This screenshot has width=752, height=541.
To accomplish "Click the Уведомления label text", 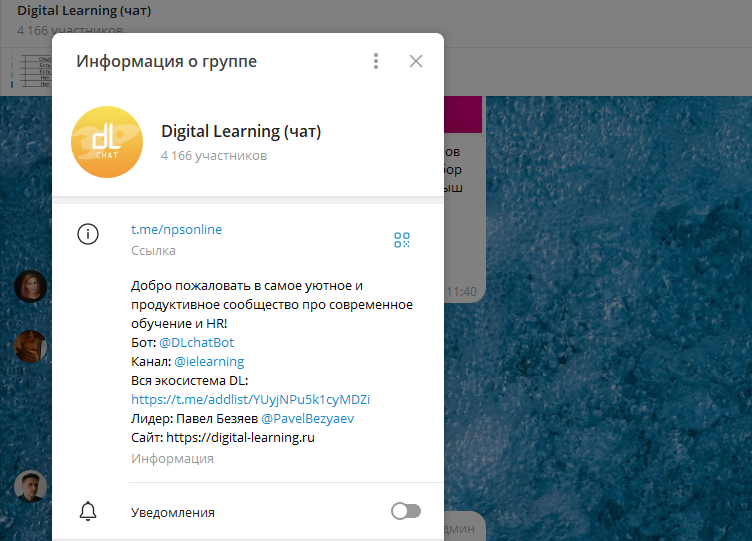I will click(172, 512).
